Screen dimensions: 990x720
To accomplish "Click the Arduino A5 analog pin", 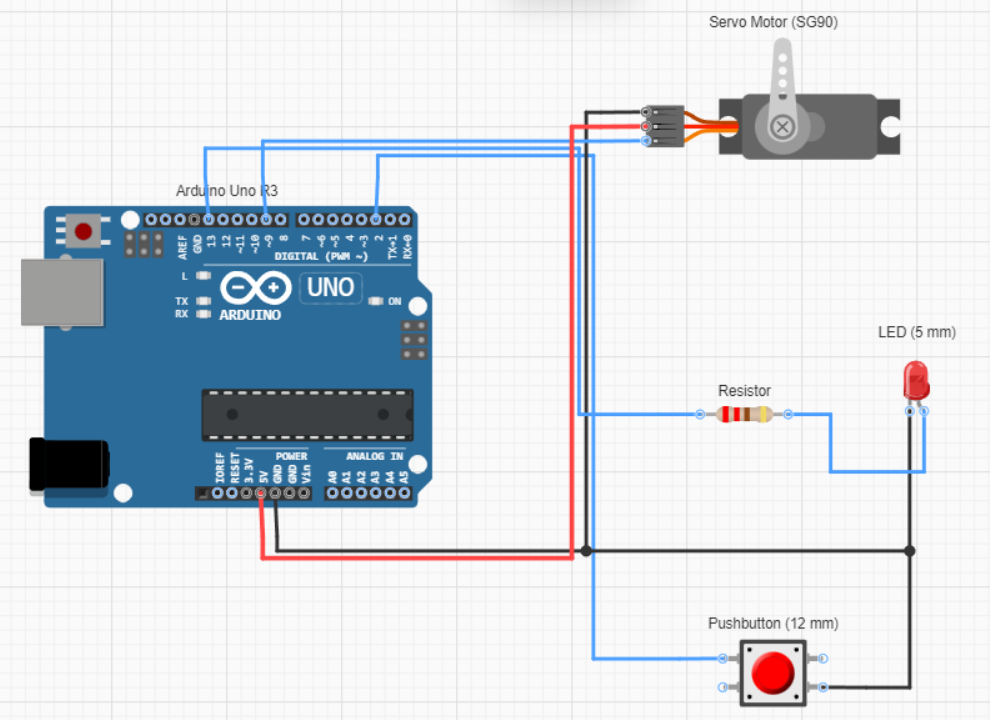I will coord(405,493).
